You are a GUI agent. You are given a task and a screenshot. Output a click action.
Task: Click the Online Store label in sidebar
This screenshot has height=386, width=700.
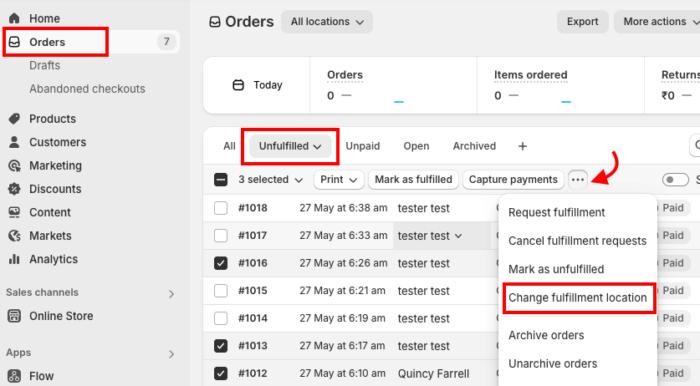click(61, 316)
